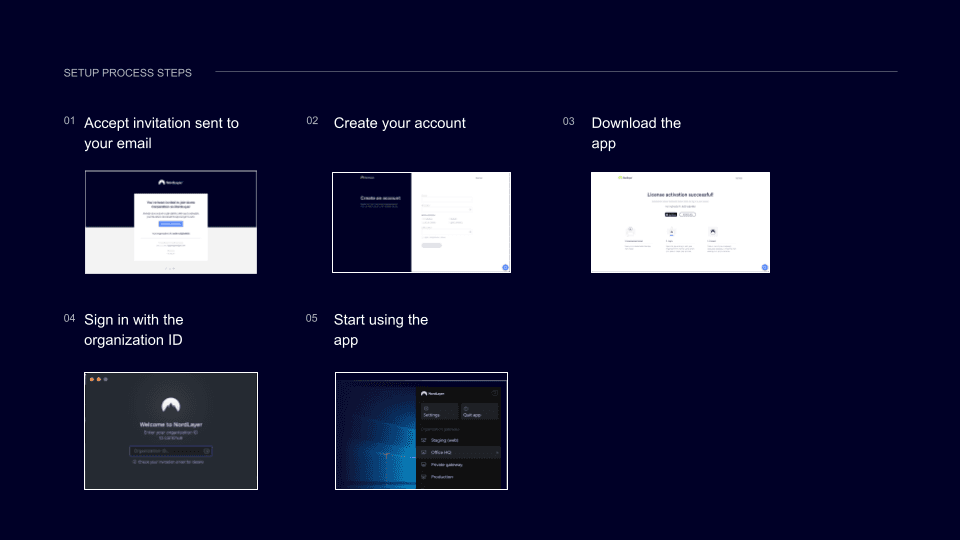Click the App Store download badge

[671, 215]
